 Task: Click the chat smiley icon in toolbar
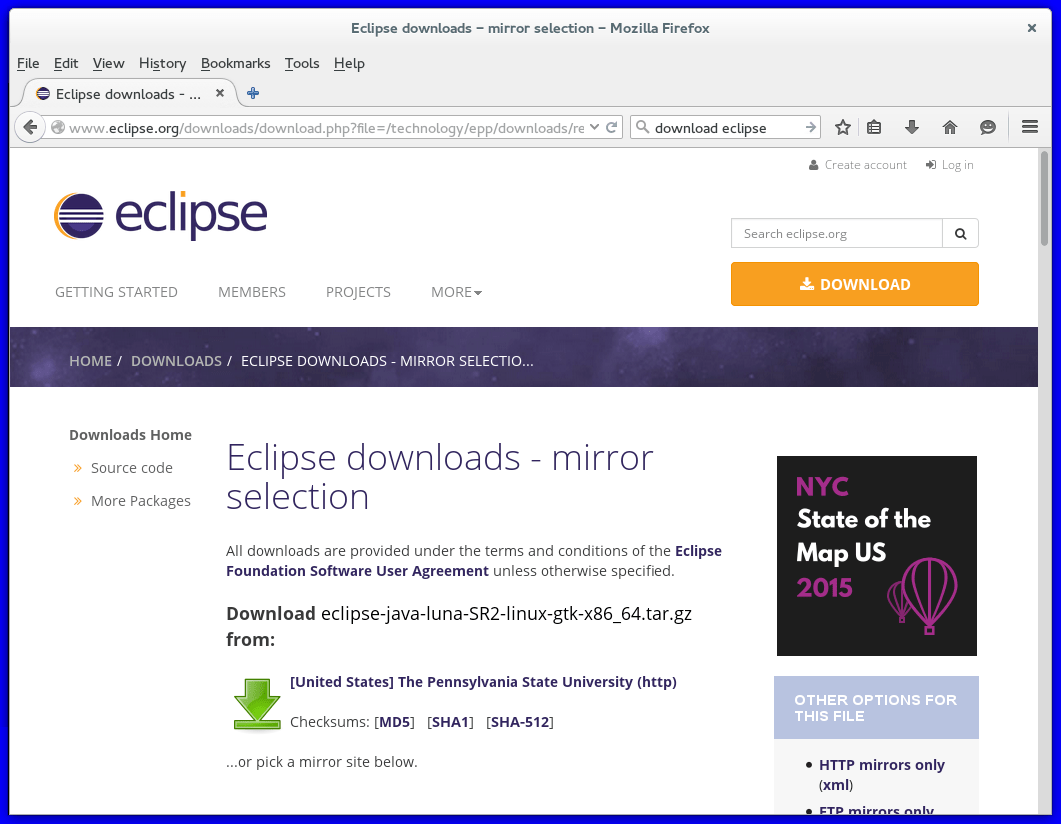988,127
